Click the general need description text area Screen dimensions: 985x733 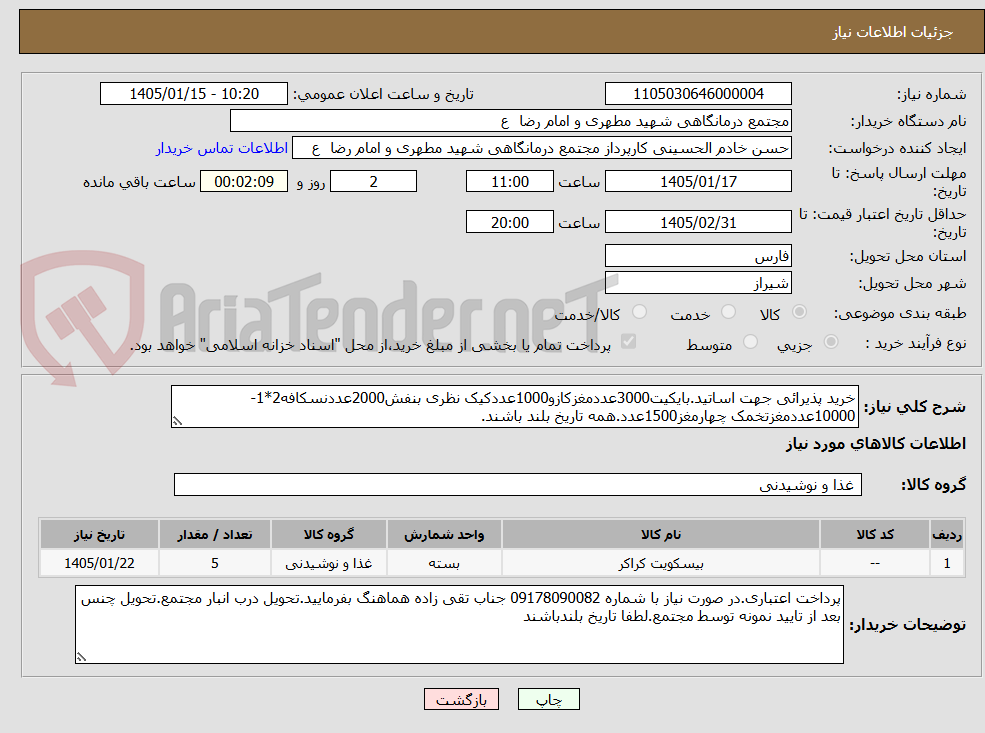[x=514, y=406]
